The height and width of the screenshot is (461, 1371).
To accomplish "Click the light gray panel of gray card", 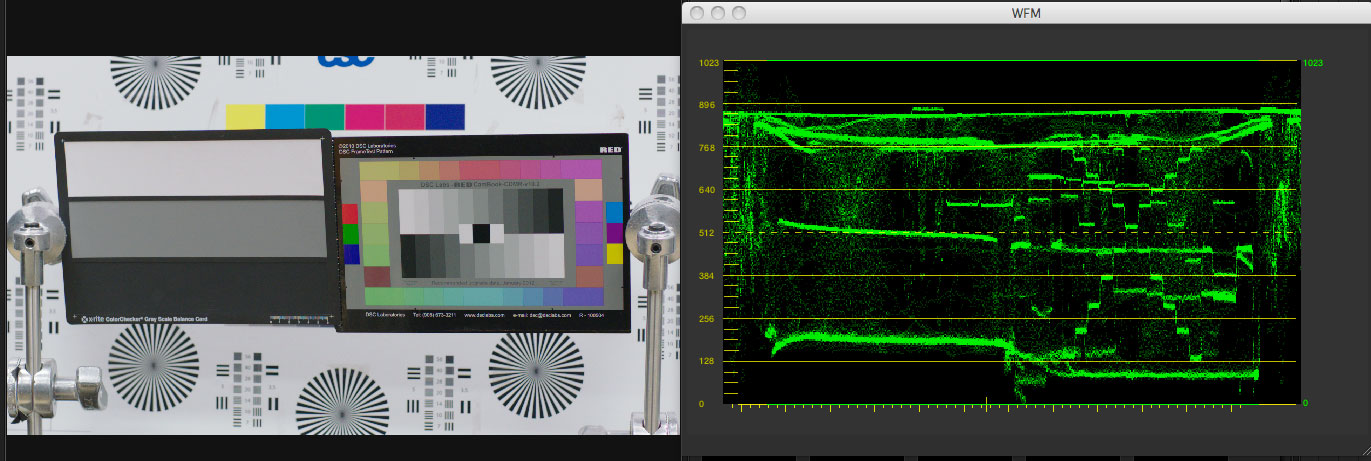I will click(196, 167).
